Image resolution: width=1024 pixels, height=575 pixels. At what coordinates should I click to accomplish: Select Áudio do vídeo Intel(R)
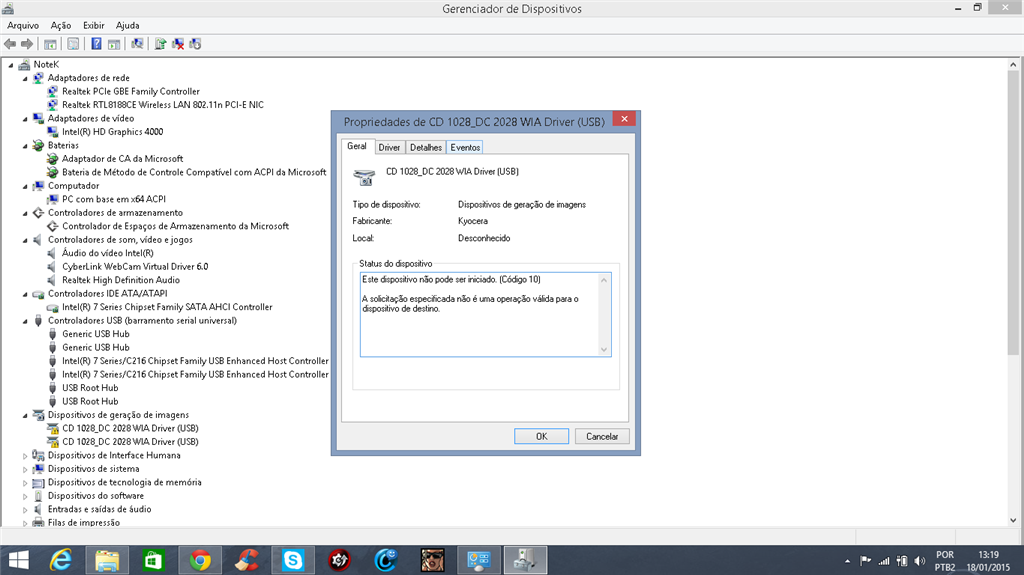tap(108, 253)
